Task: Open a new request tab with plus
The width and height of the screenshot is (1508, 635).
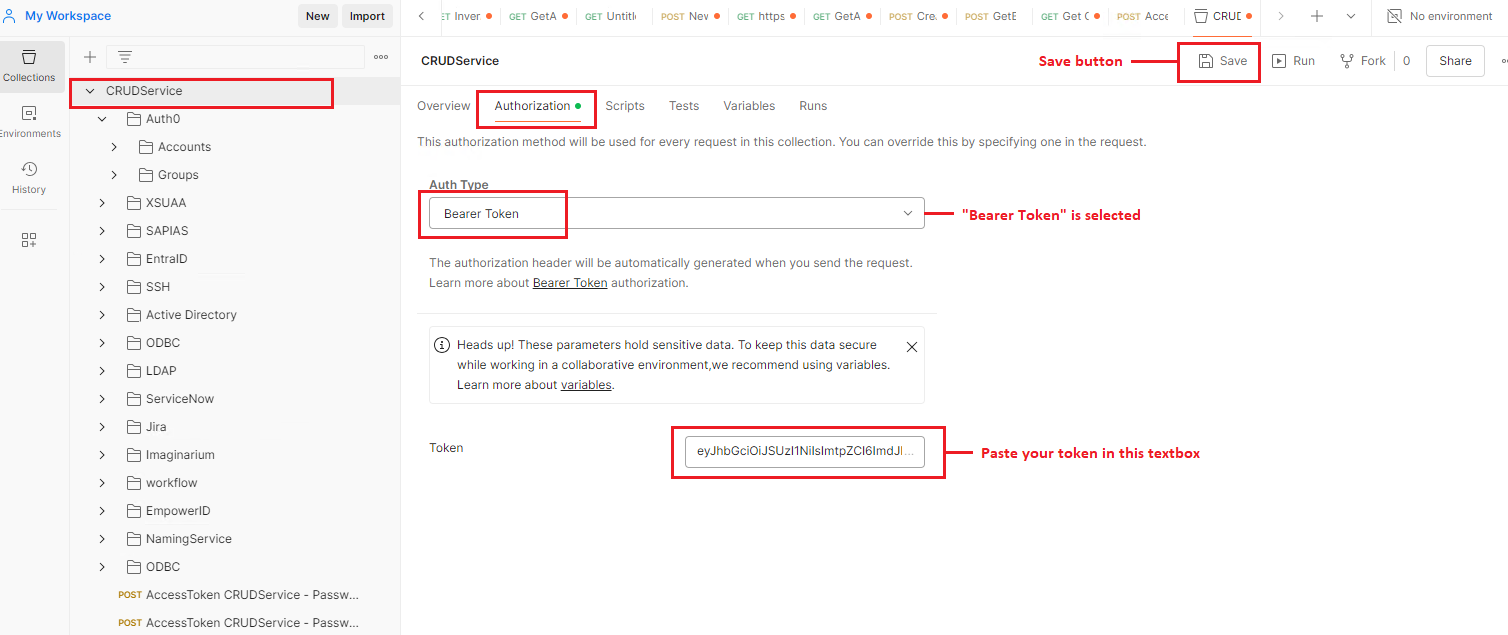Action: pos(1317,16)
